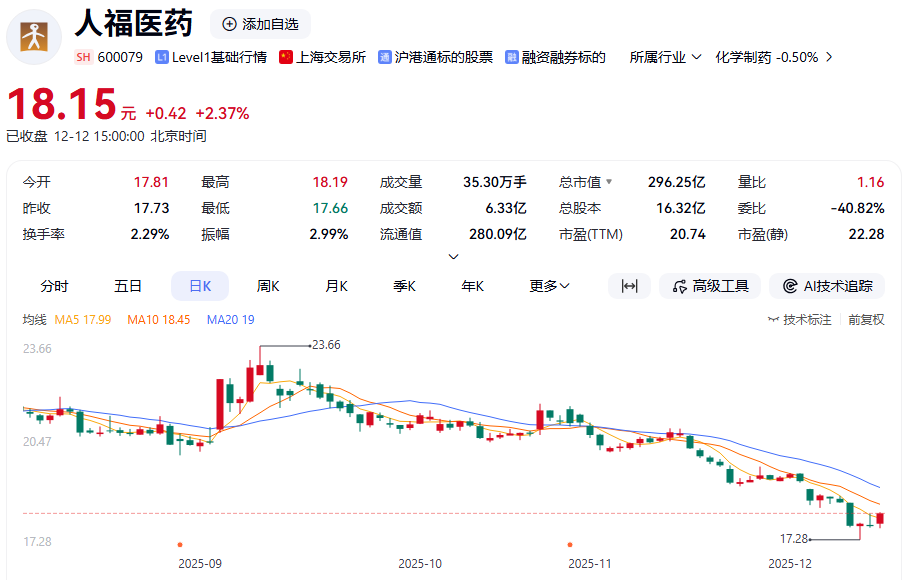Open AI技术追踪 feature
The width and height of the screenshot is (911, 580).
pos(834,286)
